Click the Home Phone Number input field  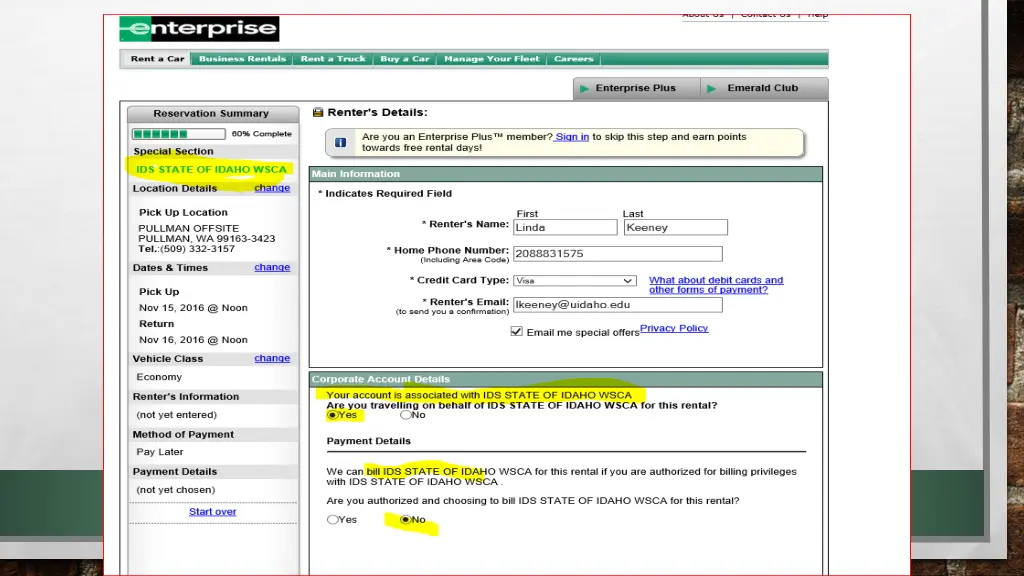pyautogui.click(x=617, y=254)
